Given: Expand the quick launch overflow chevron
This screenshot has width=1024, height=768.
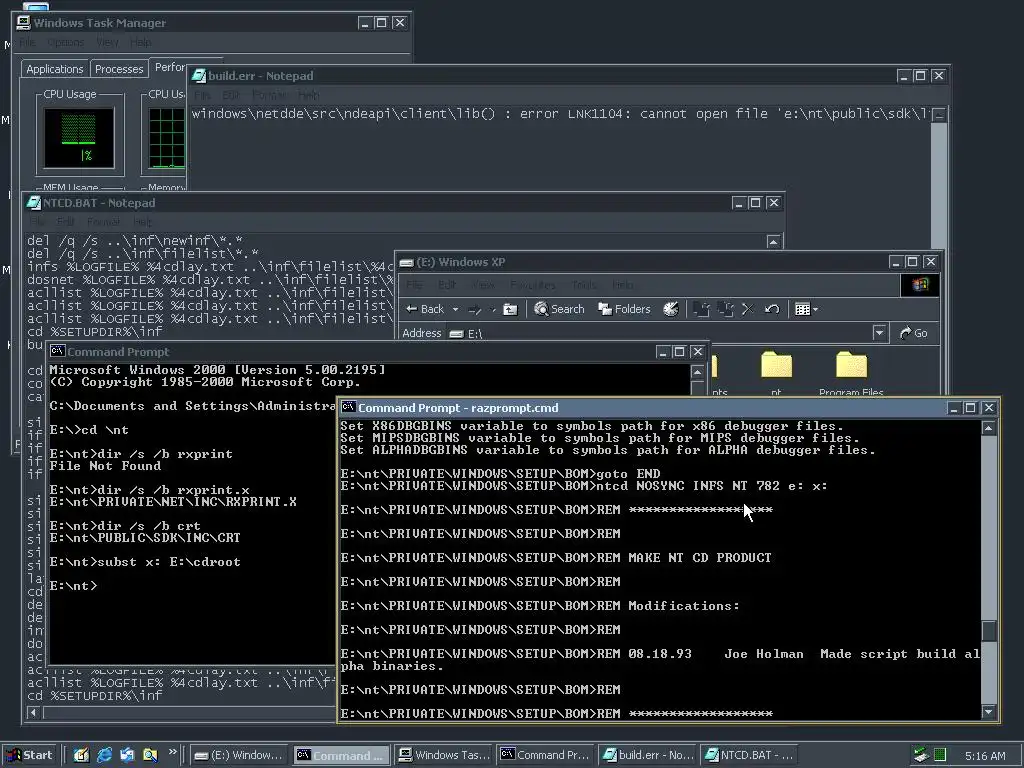Looking at the screenshot, I should (172, 752).
